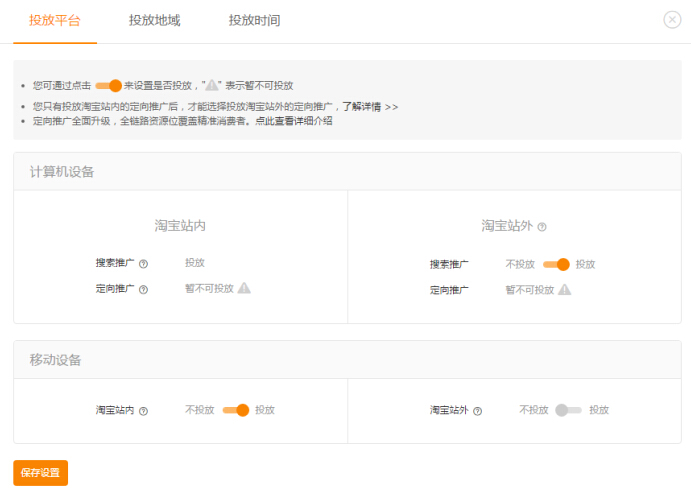Image resolution: width=691 pixels, height=493 pixels.
Task: Disable the mobile 淘宝站内 delivery switch
Action: tap(235, 409)
